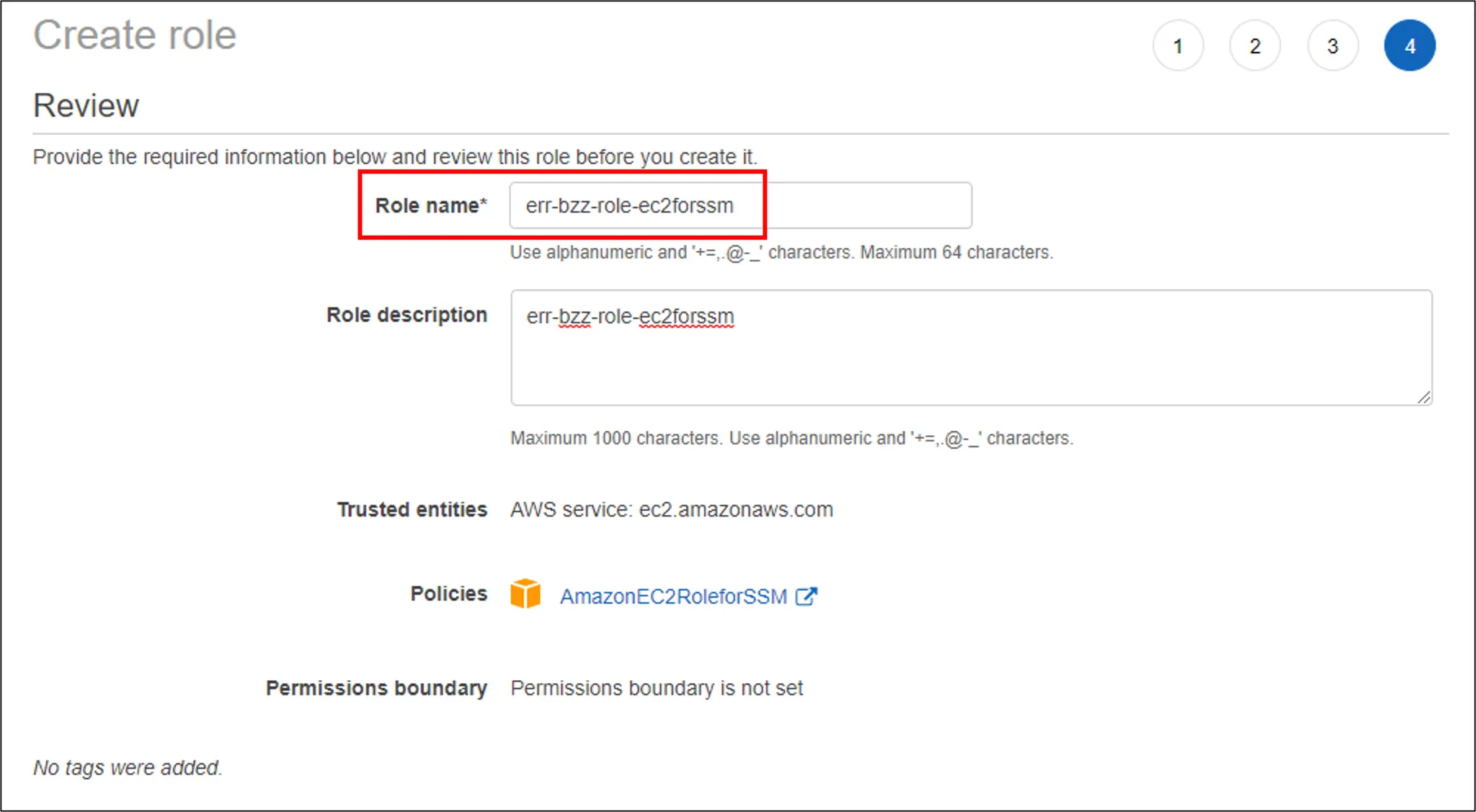Click the Review section heading
The height and width of the screenshot is (812, 1476).
[86, 105]
